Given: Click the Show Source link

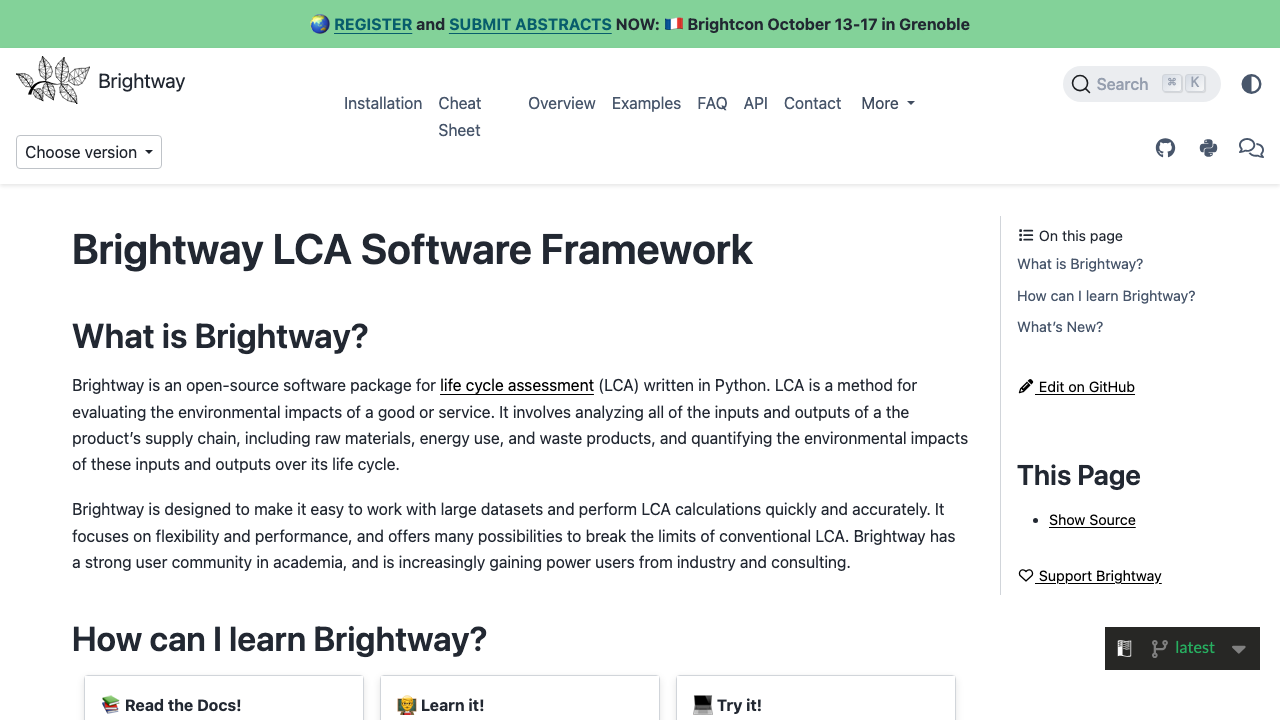Looking at the screenshot, I should (1092, 520).
